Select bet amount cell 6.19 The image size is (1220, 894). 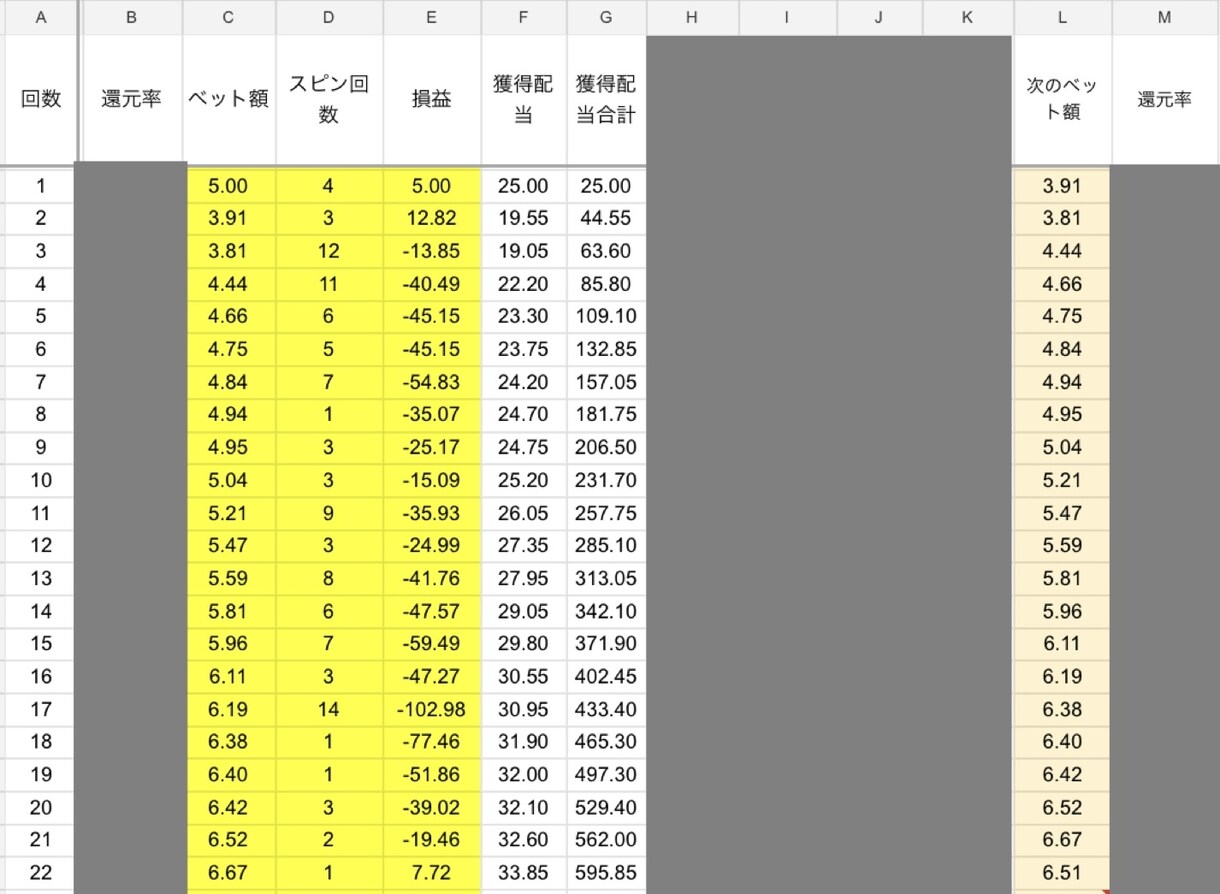click(229, 709)
